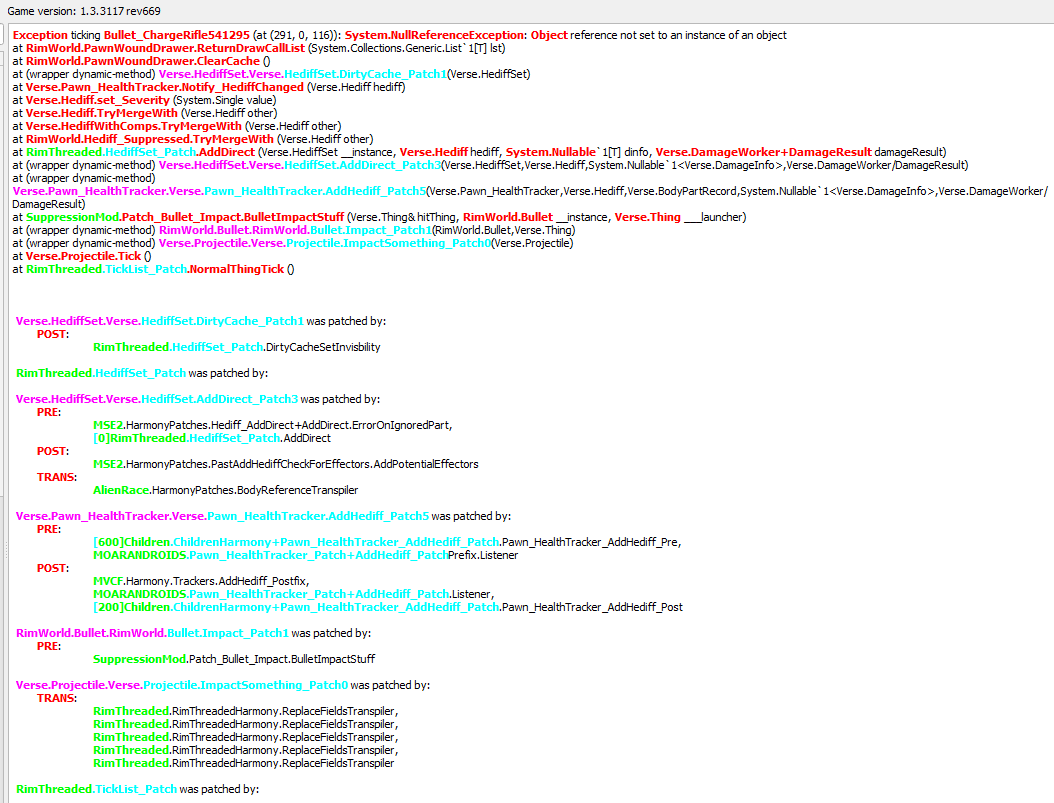The width and height of the screenshot is (1054, 803).
Task: Click the 'Bullet.Impact_Patch1 was patched by:' heading
Action: coord(194,633)
